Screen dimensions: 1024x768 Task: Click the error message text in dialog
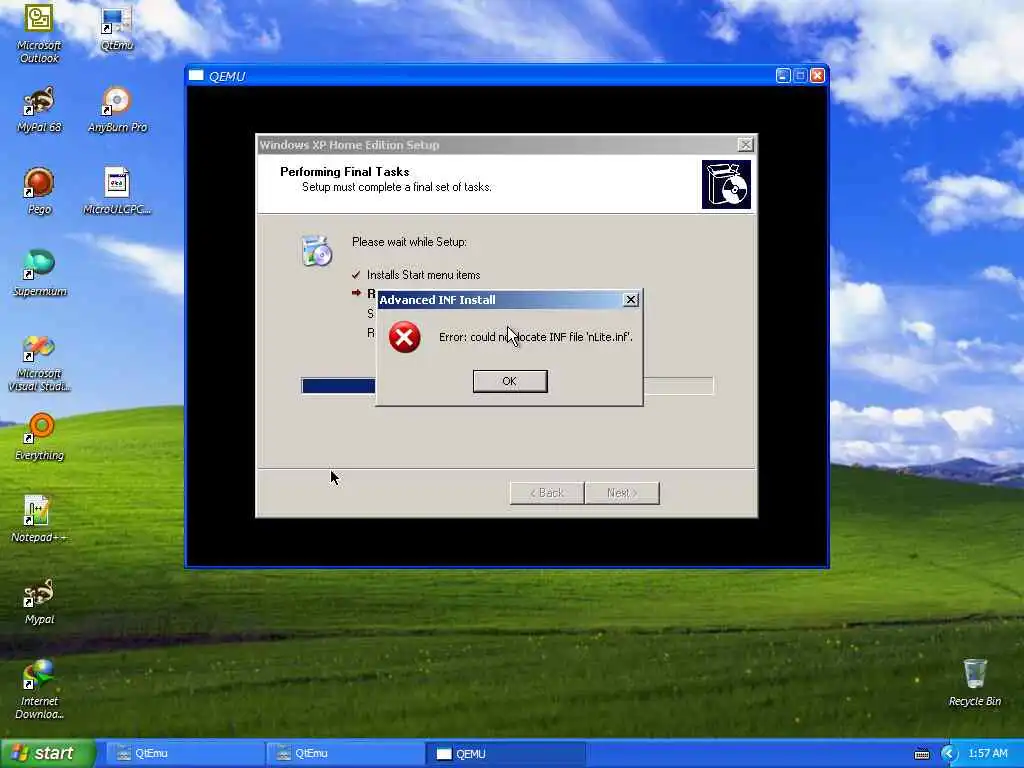click(536, 337)
